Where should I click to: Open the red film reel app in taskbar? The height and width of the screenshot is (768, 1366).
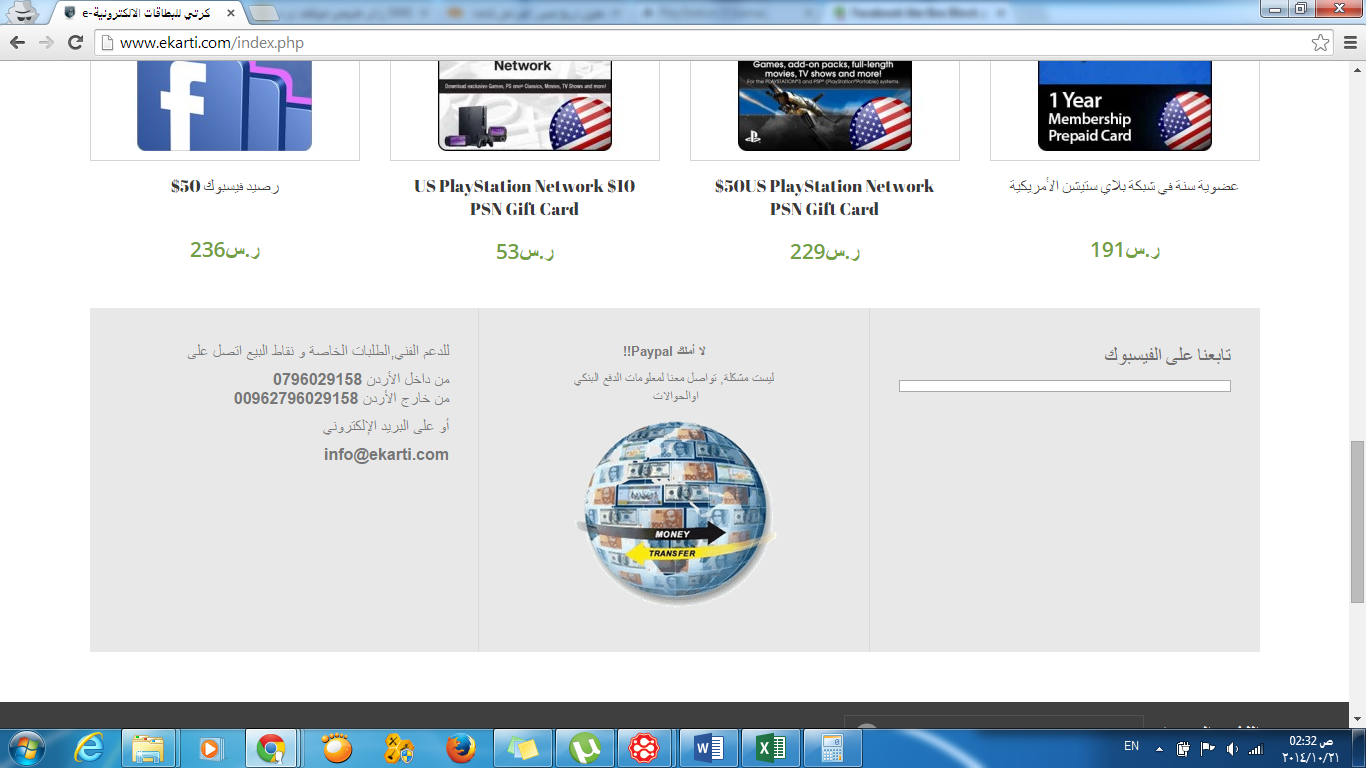tap(647, 748)
